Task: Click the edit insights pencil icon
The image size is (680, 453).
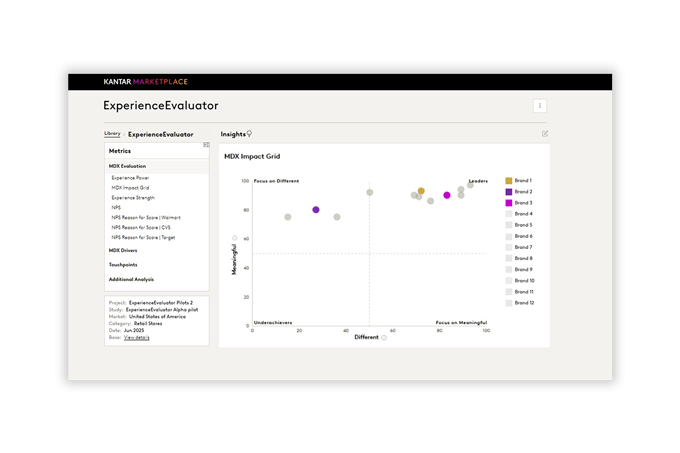Action: point(545,134)
